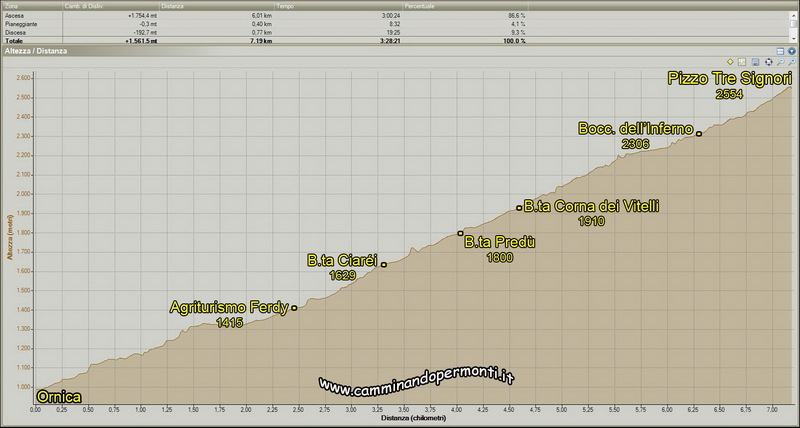Sort by the Percentuale column header
This screenshot has width=800, height=428.
pyautogui.click(x=465, y=7)
